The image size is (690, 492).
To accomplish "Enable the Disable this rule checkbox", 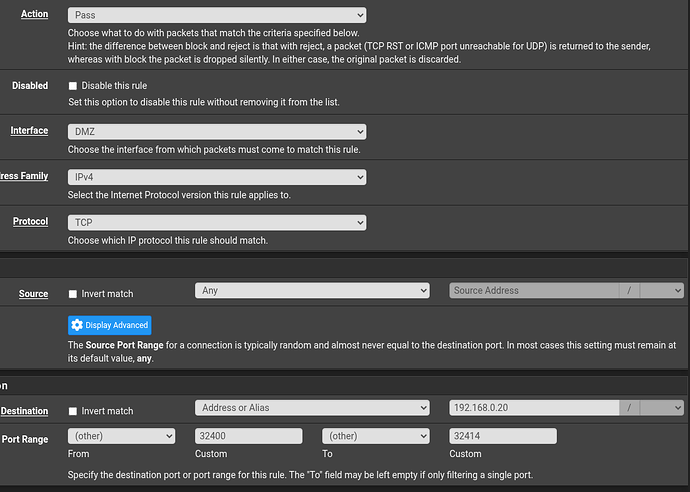I will click(x=73, y=86).
